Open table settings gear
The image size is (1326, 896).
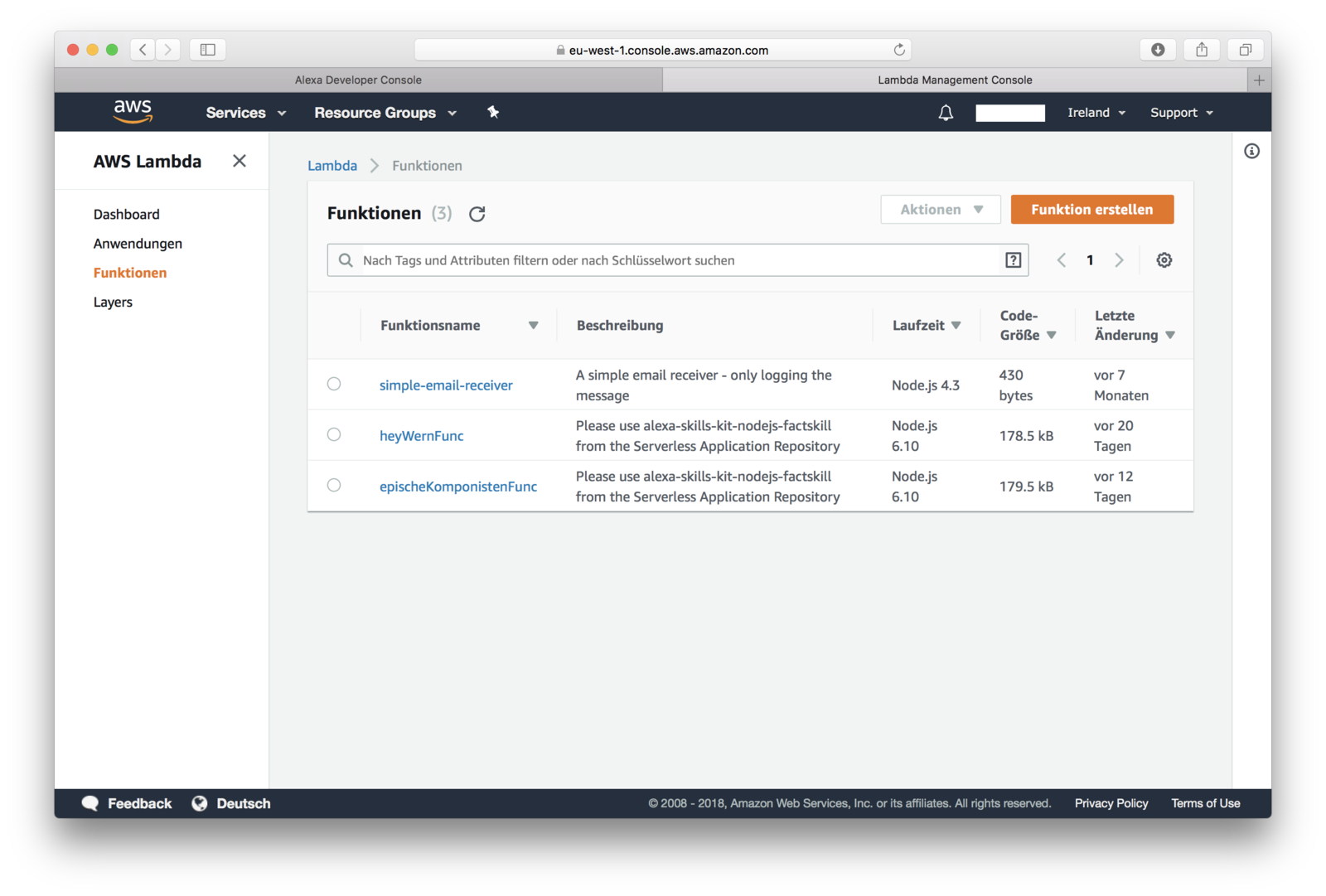1164,260
